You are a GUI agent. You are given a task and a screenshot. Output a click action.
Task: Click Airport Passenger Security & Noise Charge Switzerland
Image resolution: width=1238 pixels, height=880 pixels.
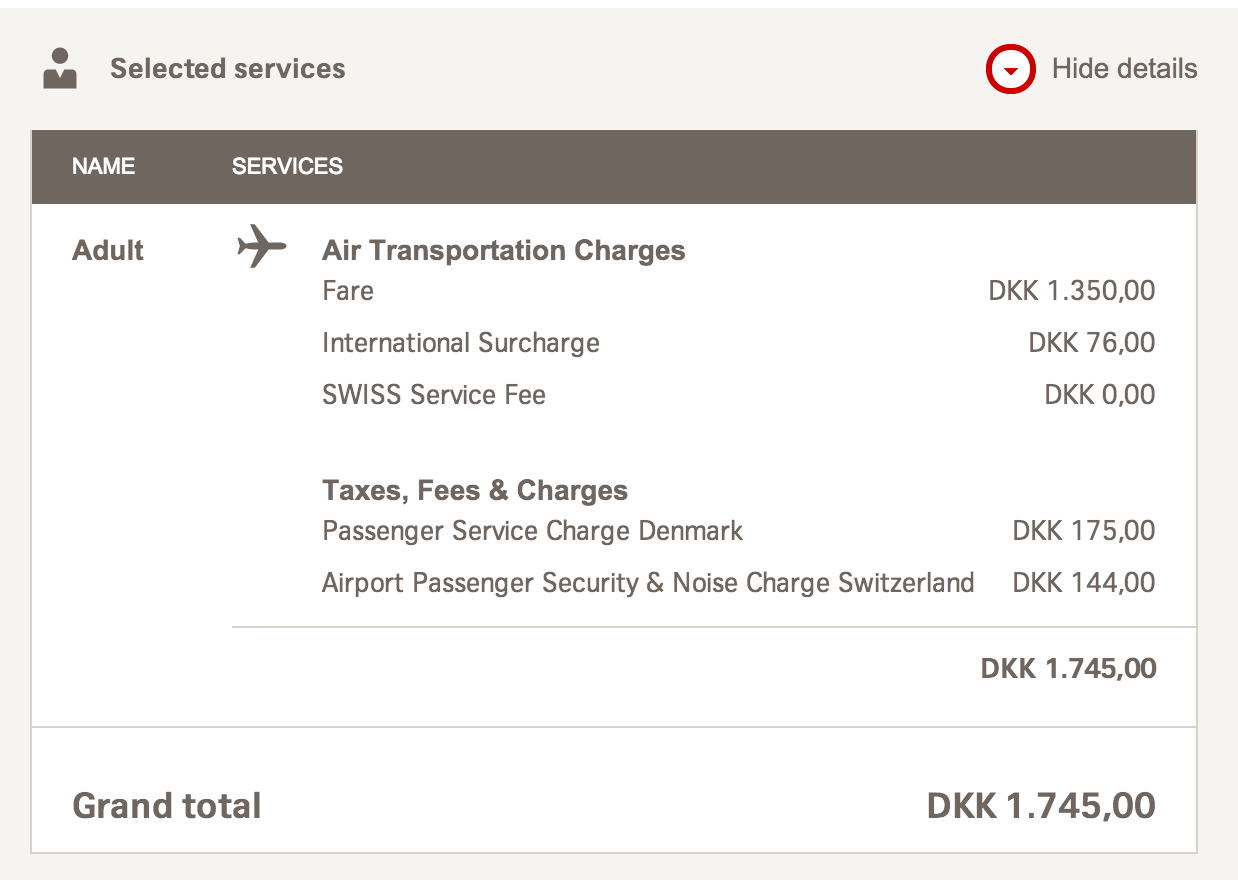(648, 582)
